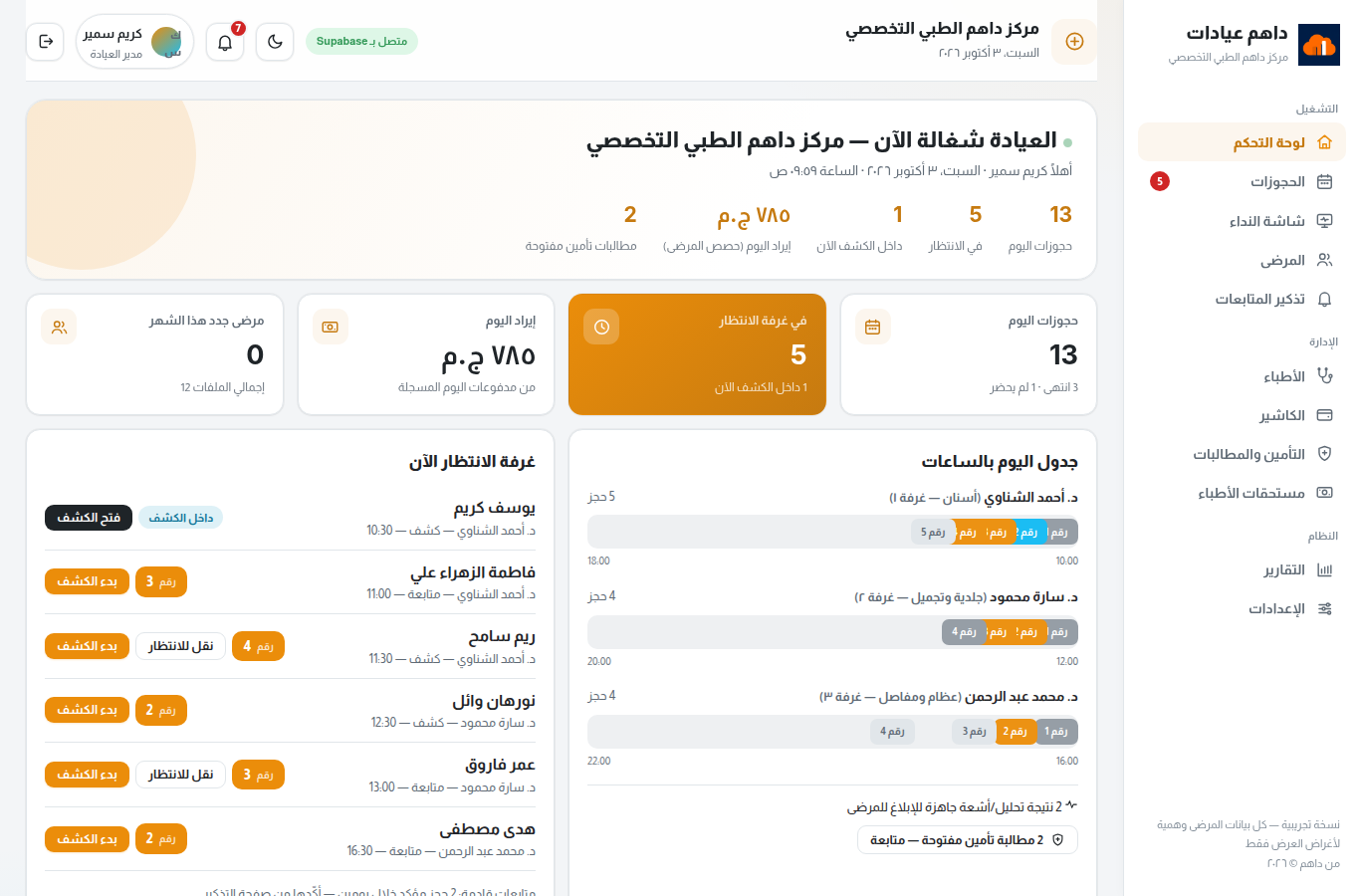
Task: Click the clock icon in في غرفة الانتظار card
Action: (x=601, y=327)
